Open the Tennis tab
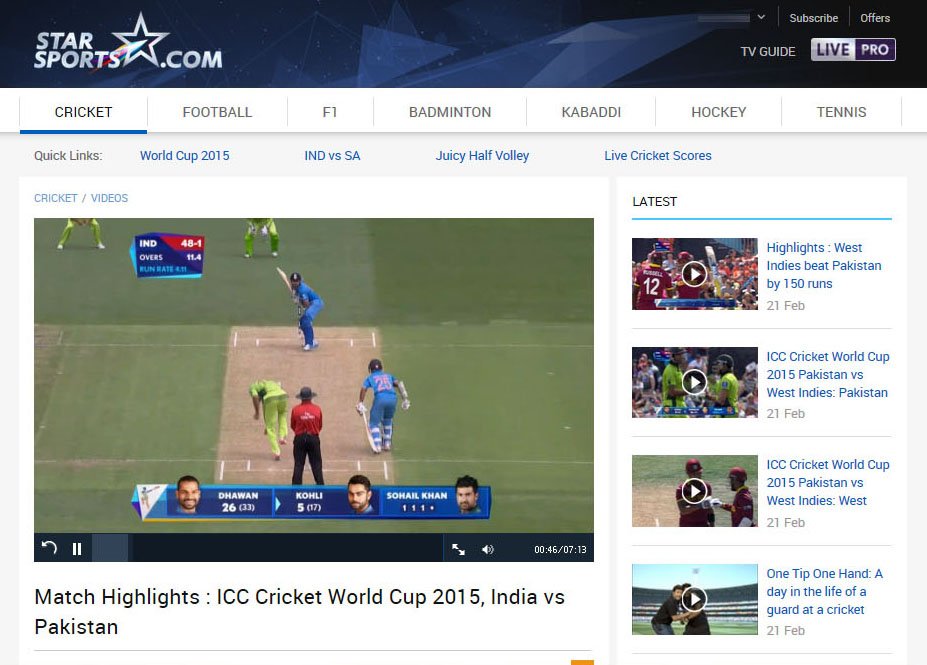The image size is (927, 665). coord(841,112)
